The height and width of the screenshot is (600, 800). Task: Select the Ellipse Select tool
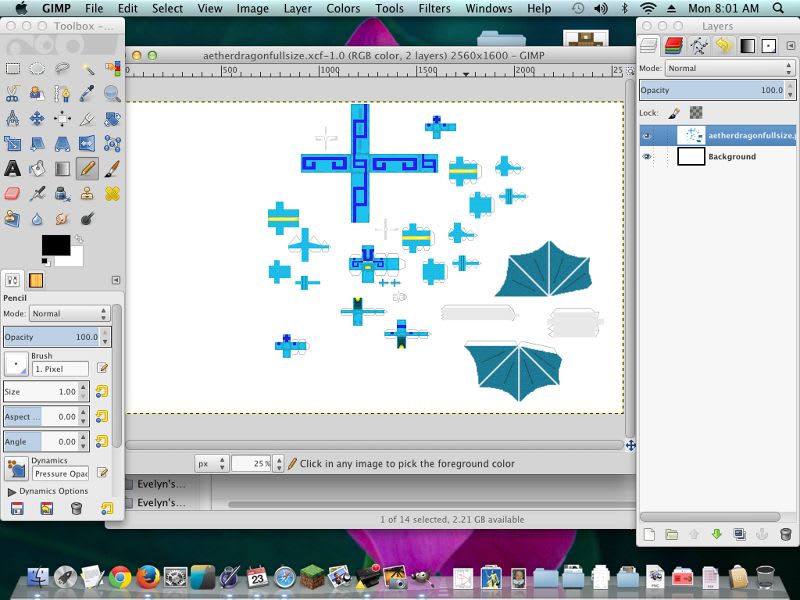click(x=37, y=68)
